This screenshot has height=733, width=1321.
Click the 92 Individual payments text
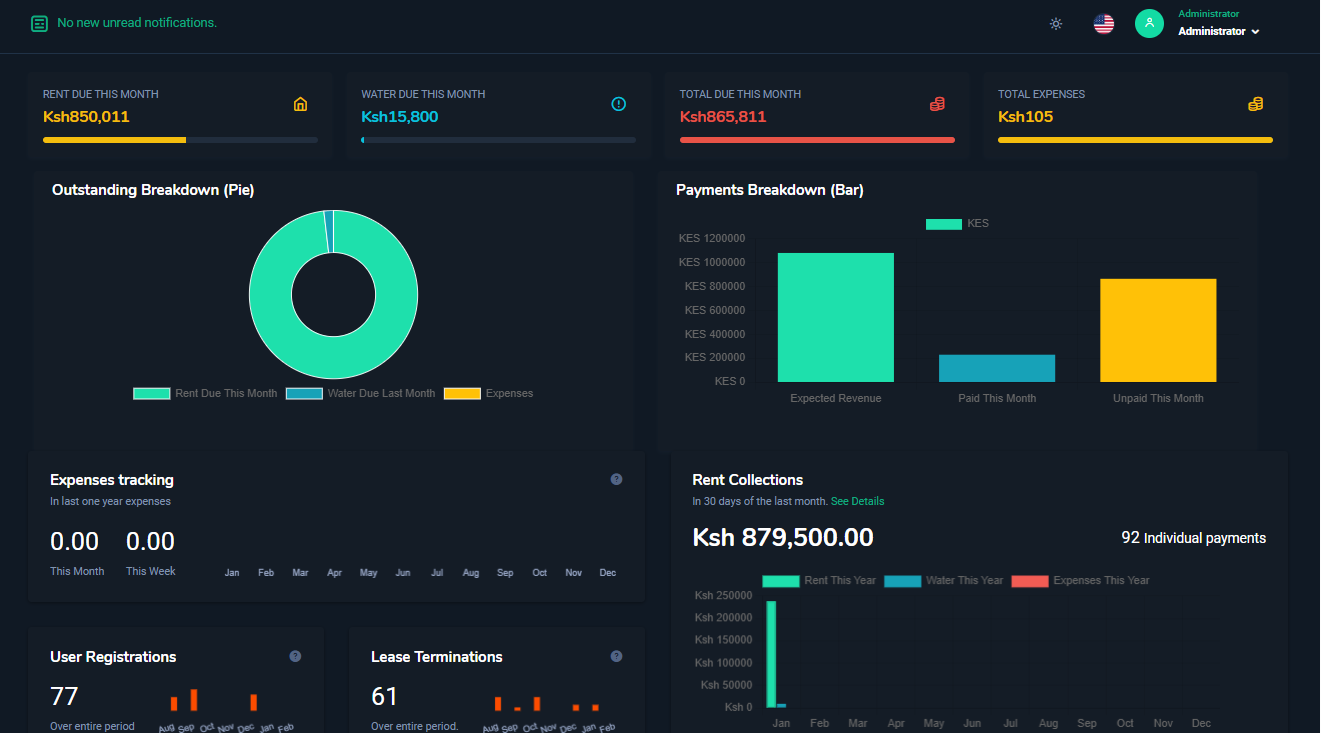[1193, 538]
